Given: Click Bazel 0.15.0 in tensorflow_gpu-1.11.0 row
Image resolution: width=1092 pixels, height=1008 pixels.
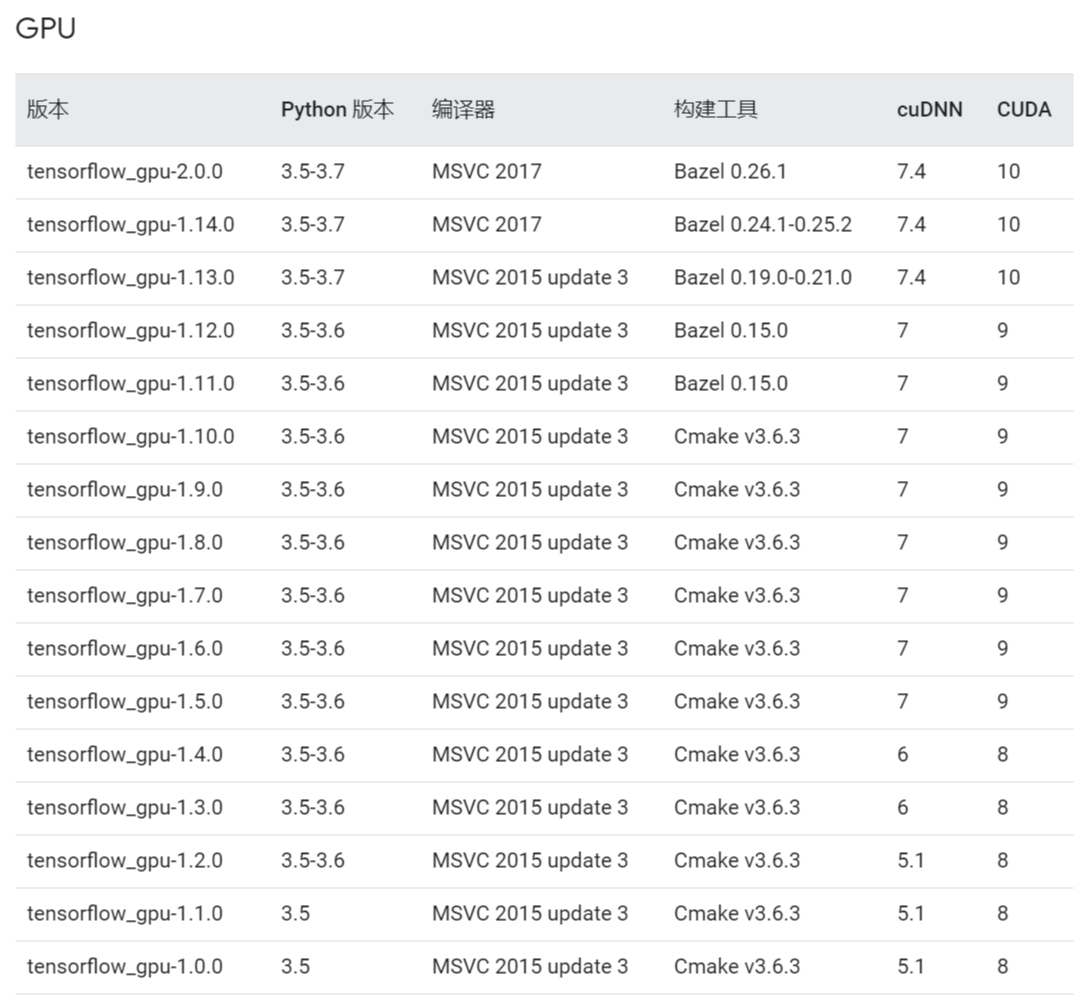Looking at the screenshot, I should (731, 383).
